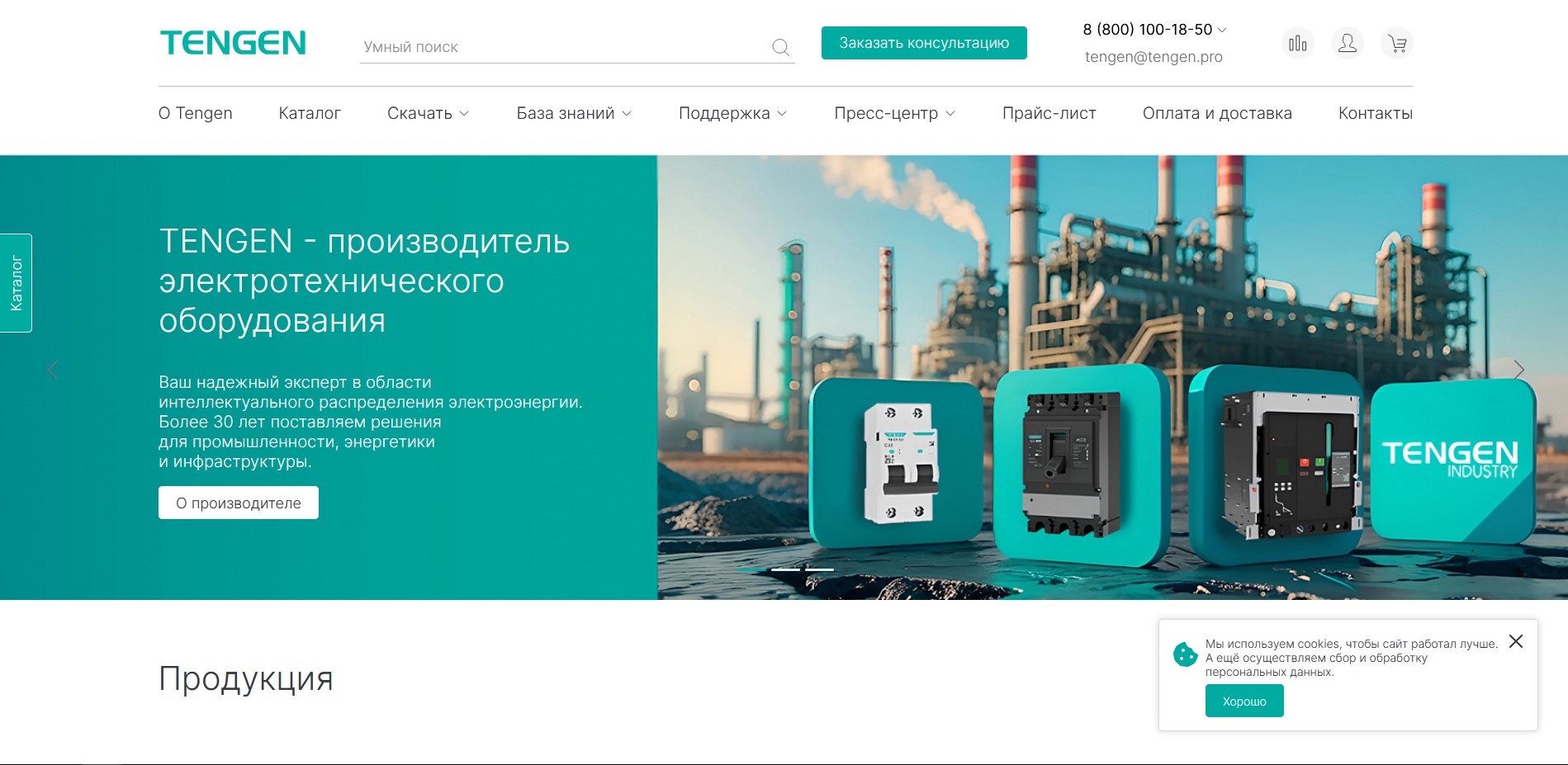
Task: Open the shopping cart icon
Action: click(x=1397, y=43)
